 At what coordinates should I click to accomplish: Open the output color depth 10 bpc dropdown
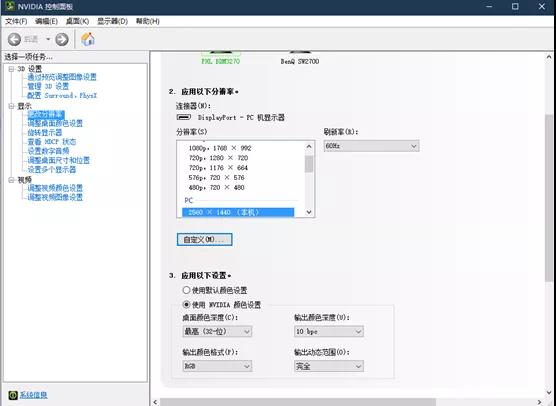coord(328,332)
